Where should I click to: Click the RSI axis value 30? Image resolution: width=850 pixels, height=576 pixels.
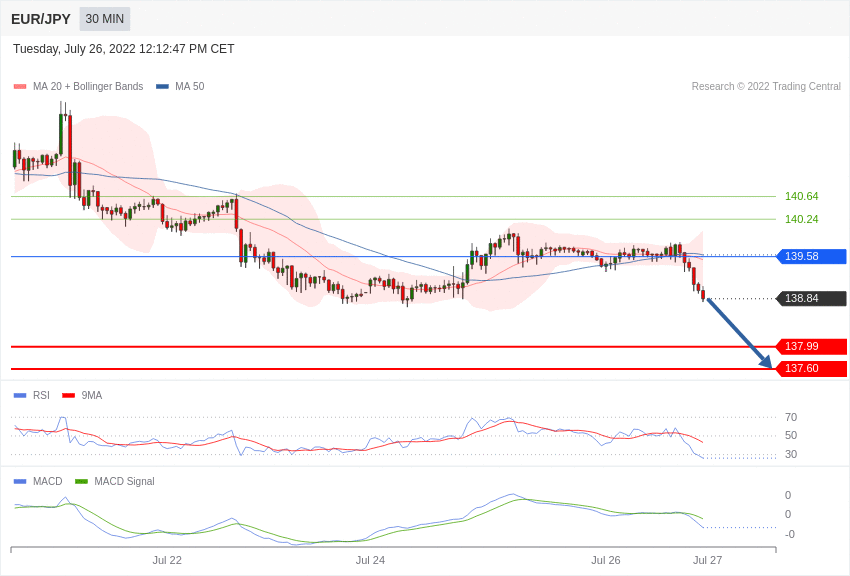pos(791,455)
